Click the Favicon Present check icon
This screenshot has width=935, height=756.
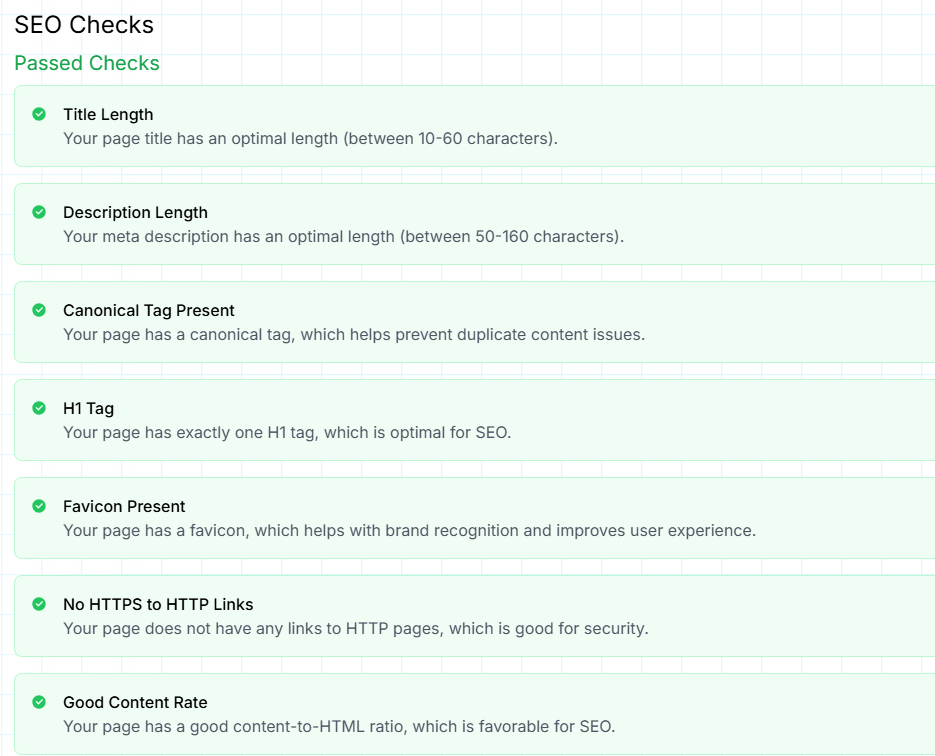(39, 506)
